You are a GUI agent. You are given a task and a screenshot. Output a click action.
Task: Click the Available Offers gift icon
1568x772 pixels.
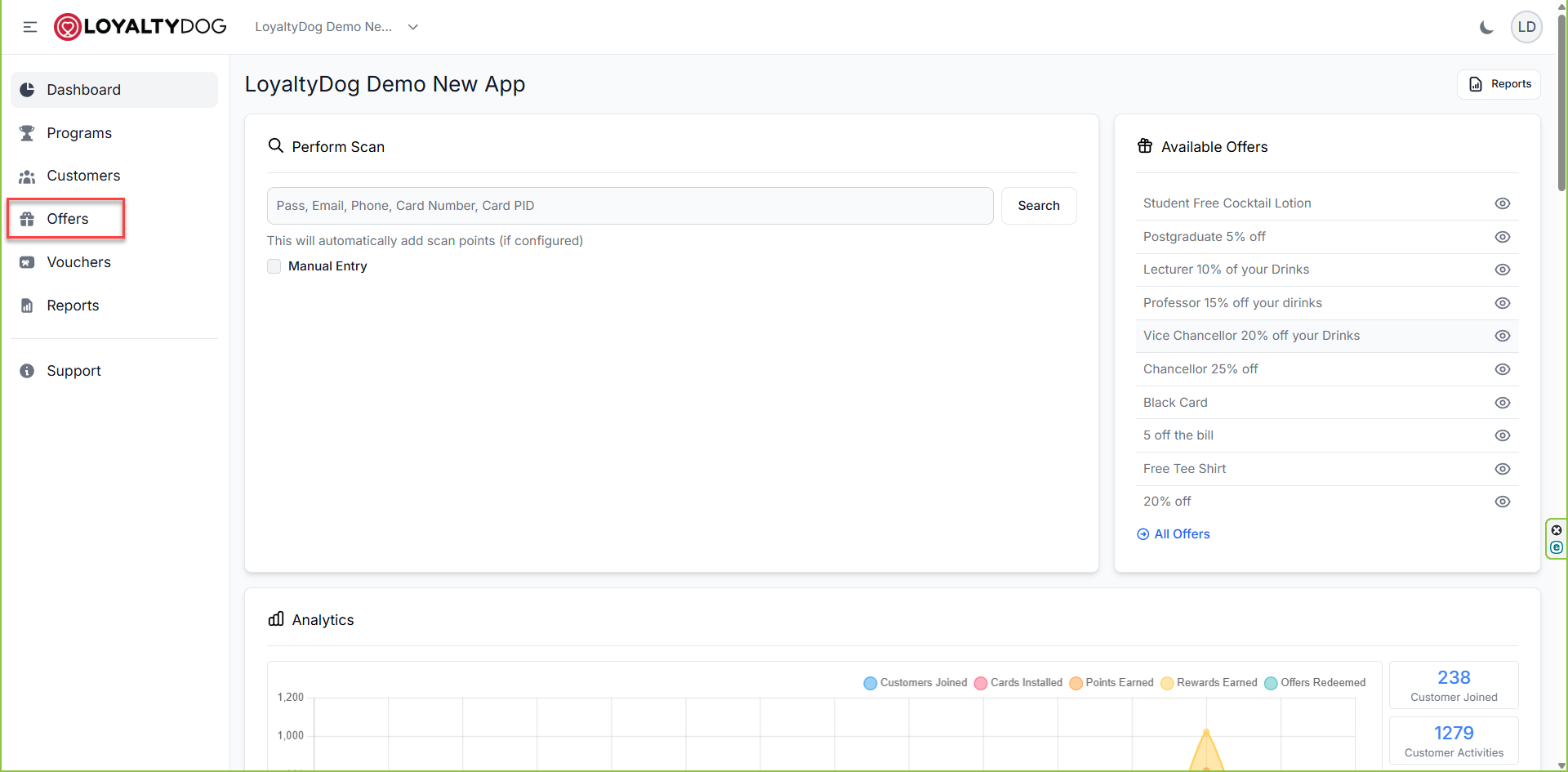(x=1145, y=145)
